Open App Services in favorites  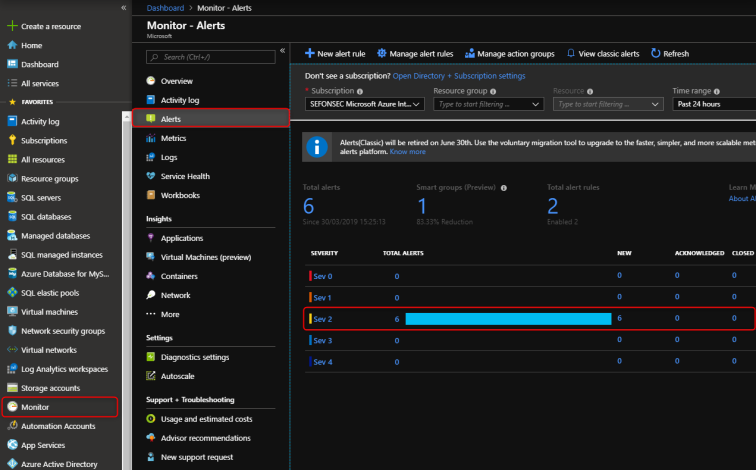[43, 445]
